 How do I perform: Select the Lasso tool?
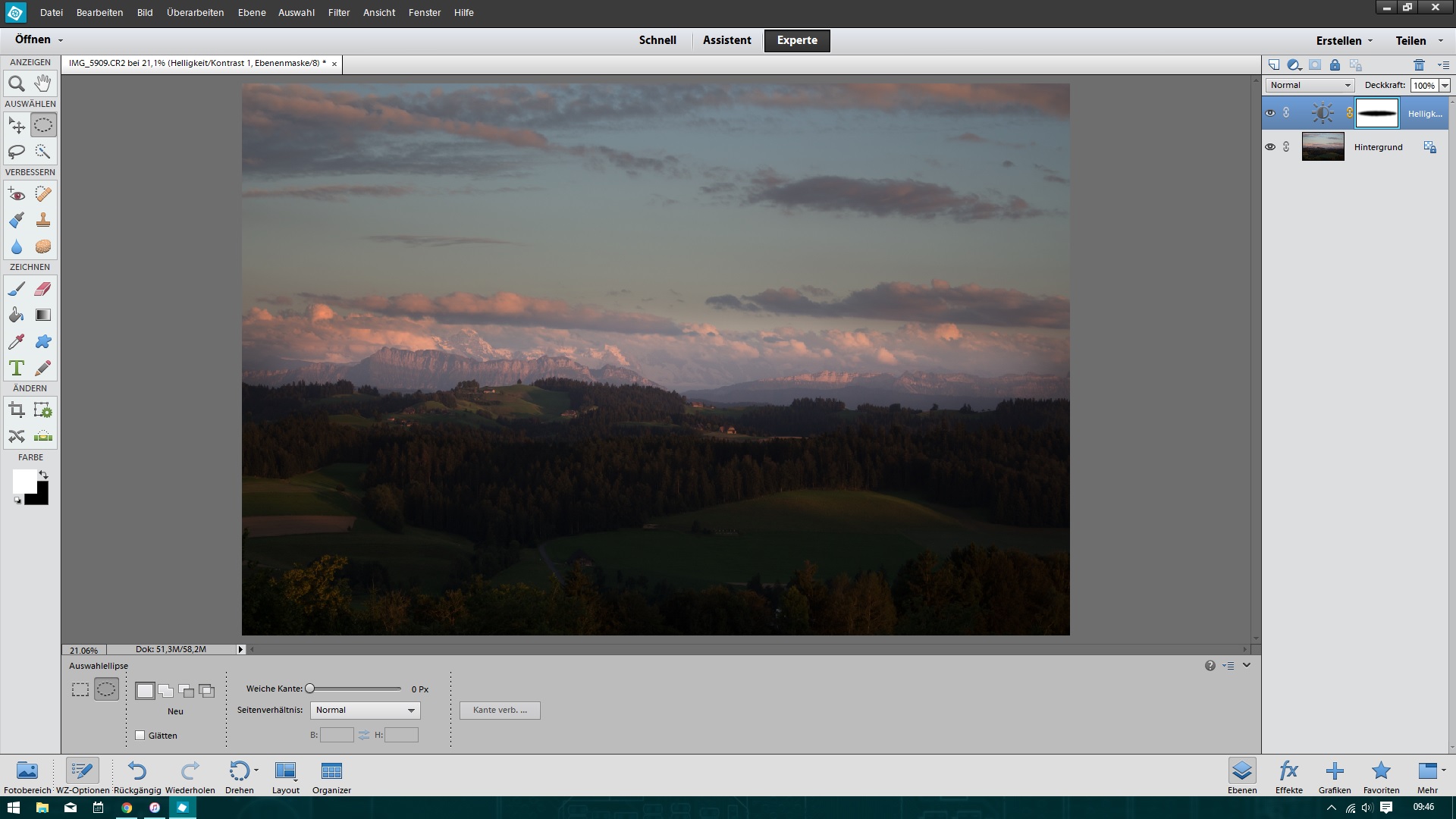point(17,152)
